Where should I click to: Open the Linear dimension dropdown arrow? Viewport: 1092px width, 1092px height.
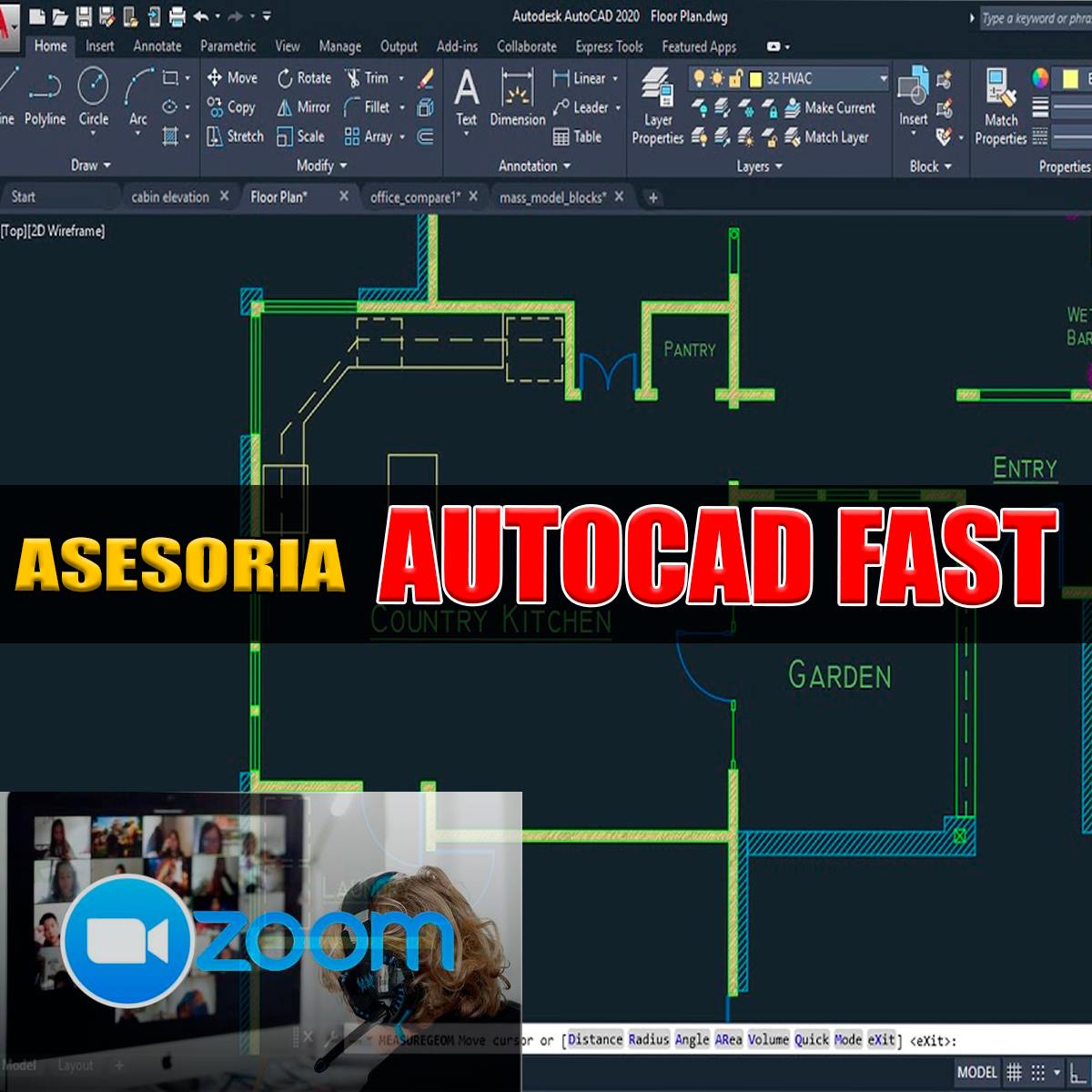point(615,79)
